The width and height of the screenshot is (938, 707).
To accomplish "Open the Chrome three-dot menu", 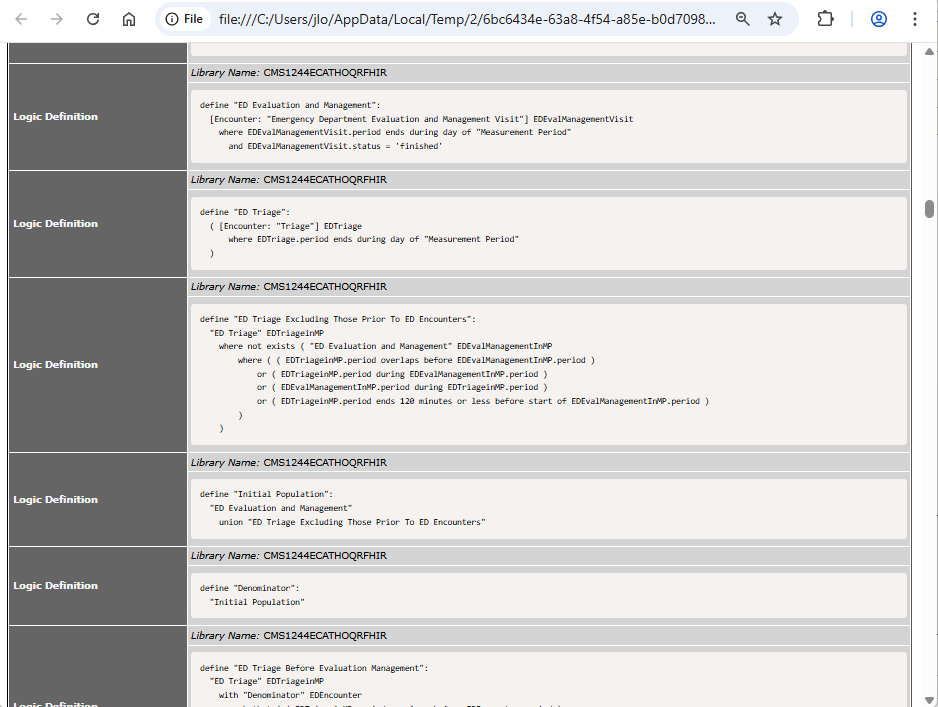I will (x=915, y=19).
